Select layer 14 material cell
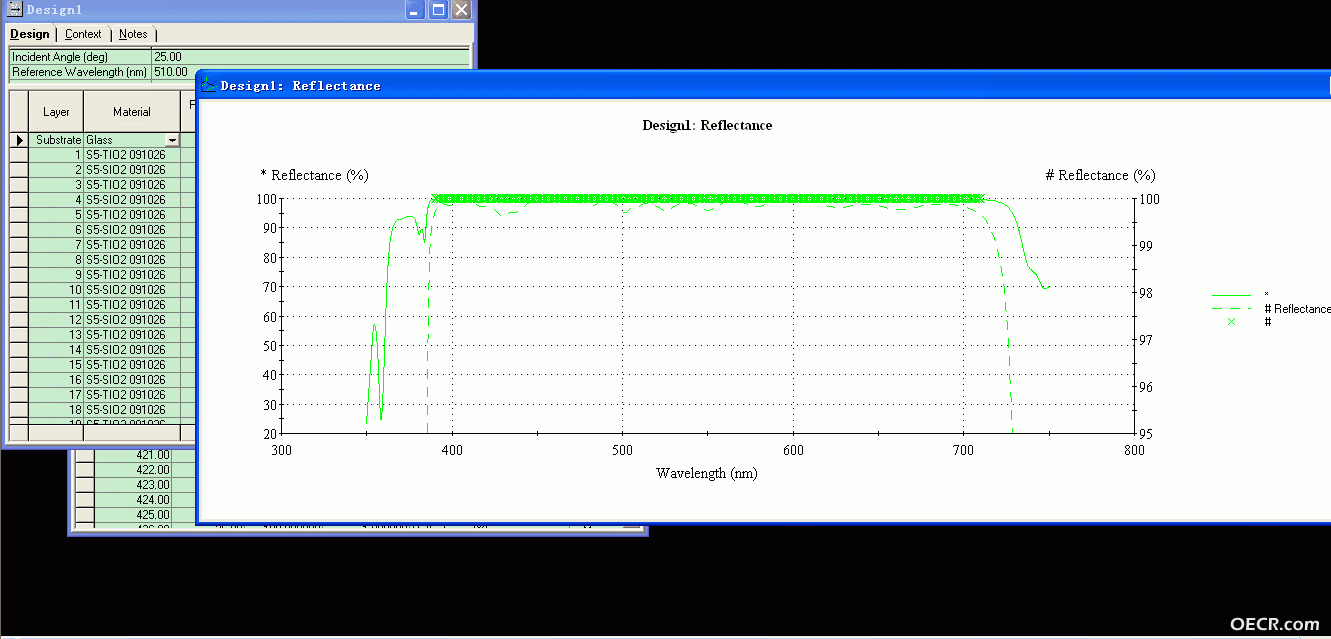 point(132,350)
